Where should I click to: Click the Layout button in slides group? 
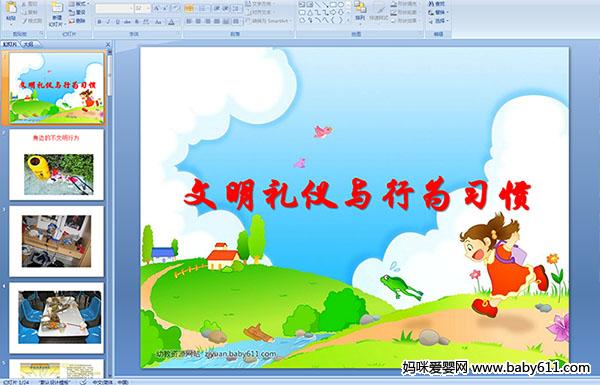[78, 4]
